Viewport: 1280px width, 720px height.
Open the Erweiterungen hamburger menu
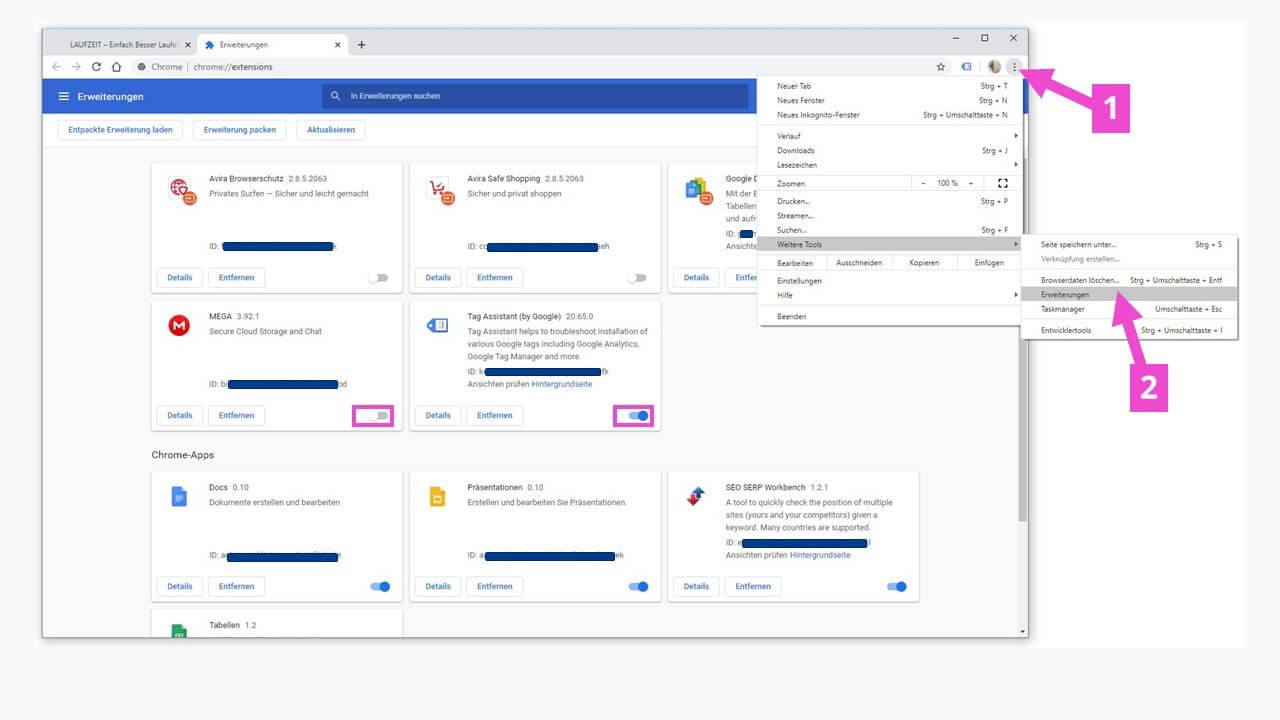[x=64, y=96]
